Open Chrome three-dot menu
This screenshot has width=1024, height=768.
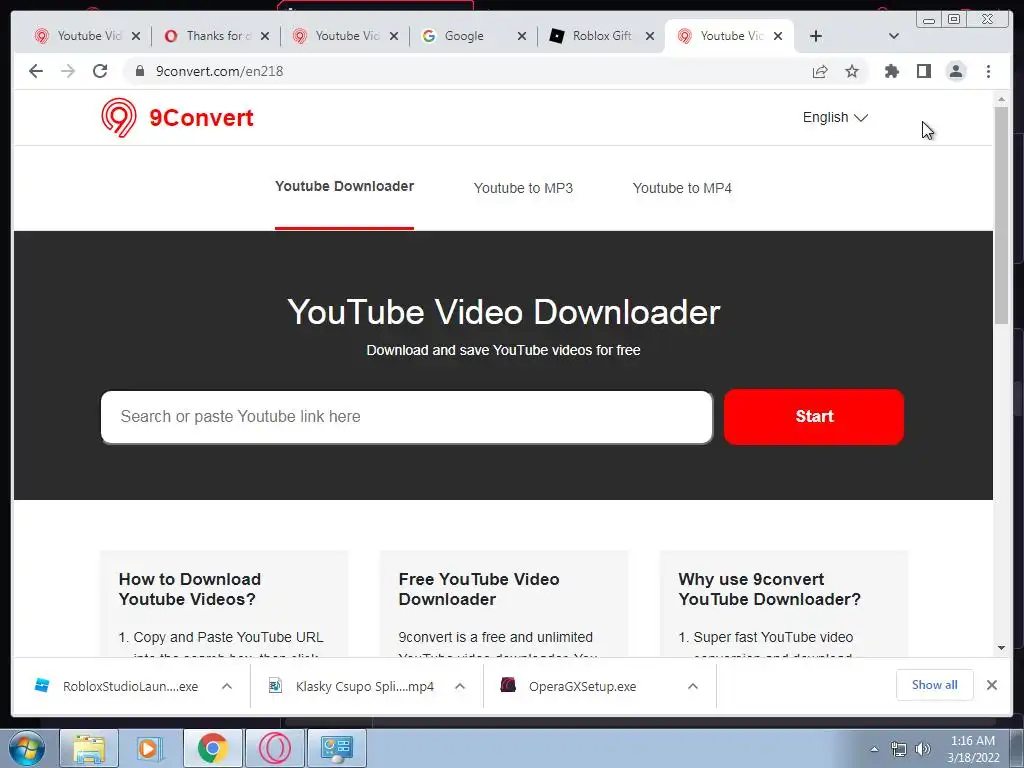coord(988,71)
